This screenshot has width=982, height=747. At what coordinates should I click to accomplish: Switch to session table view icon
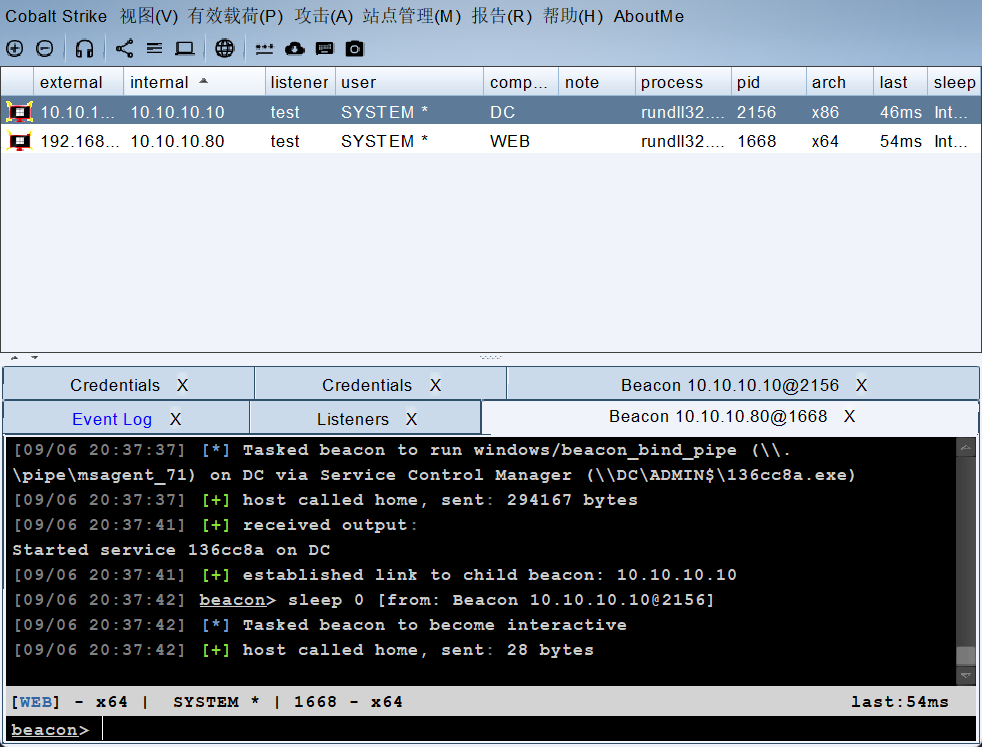[x=154, y=48]
